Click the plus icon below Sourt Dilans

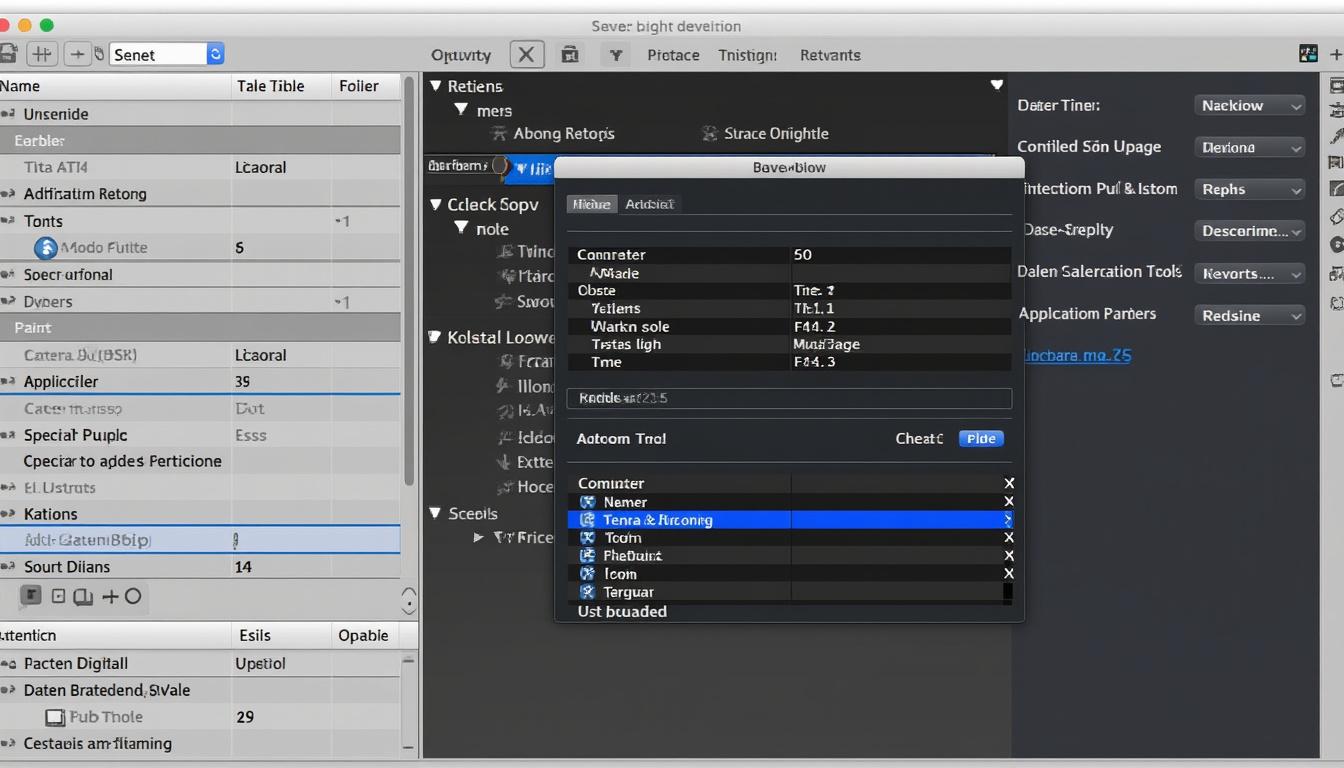click(109, 597)
